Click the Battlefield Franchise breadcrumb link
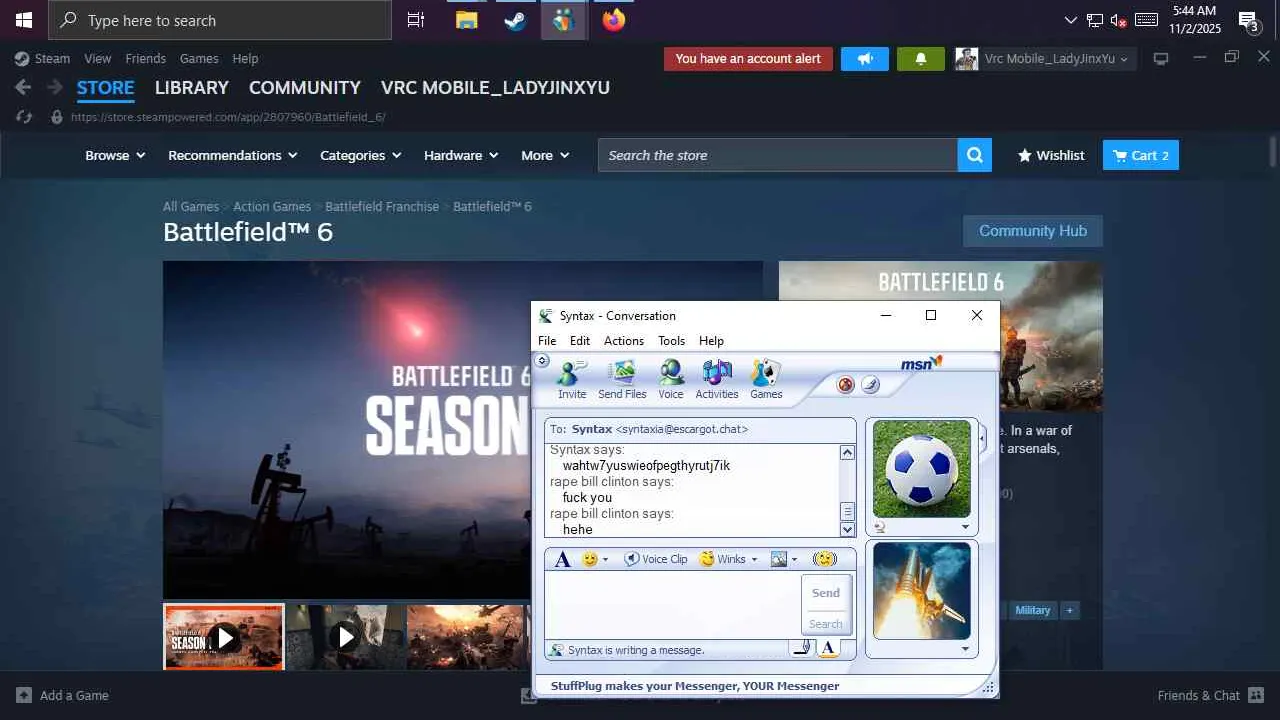Image resolution: width=1280 pixels, height=720 pixels. tap(382, 206)
